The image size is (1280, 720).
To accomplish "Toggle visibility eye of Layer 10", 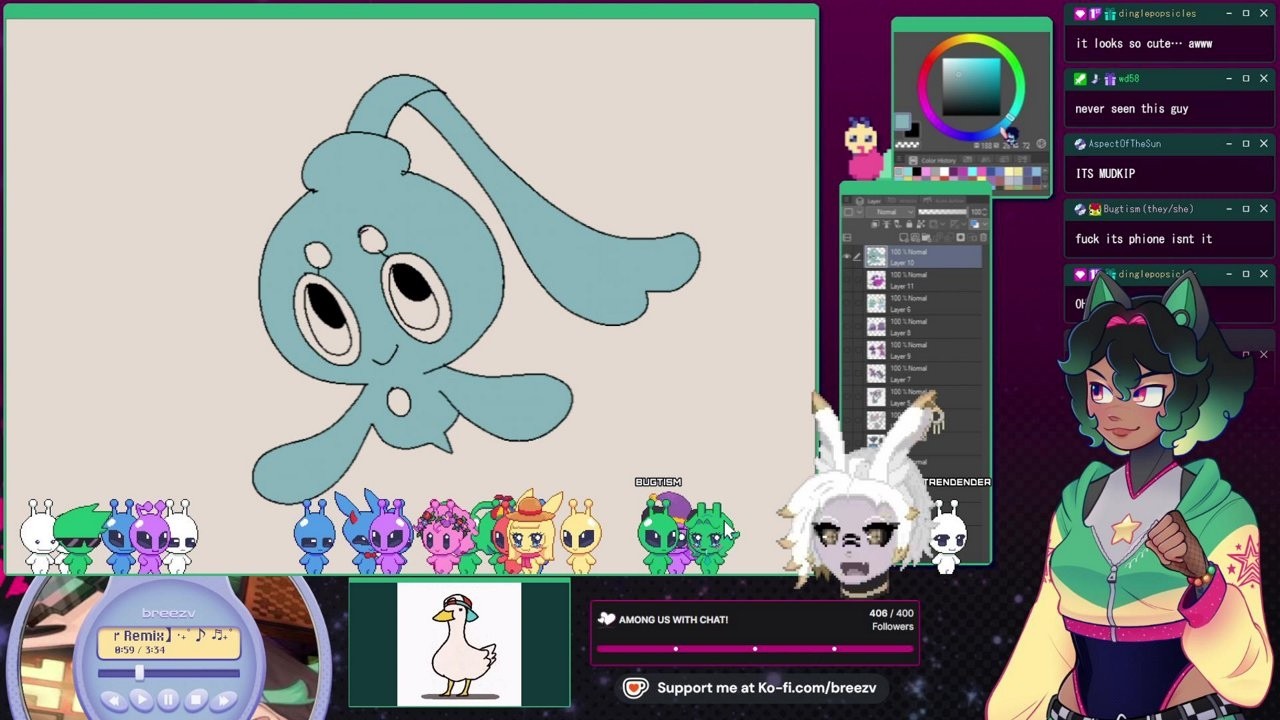I will click(x=847, y=257).
